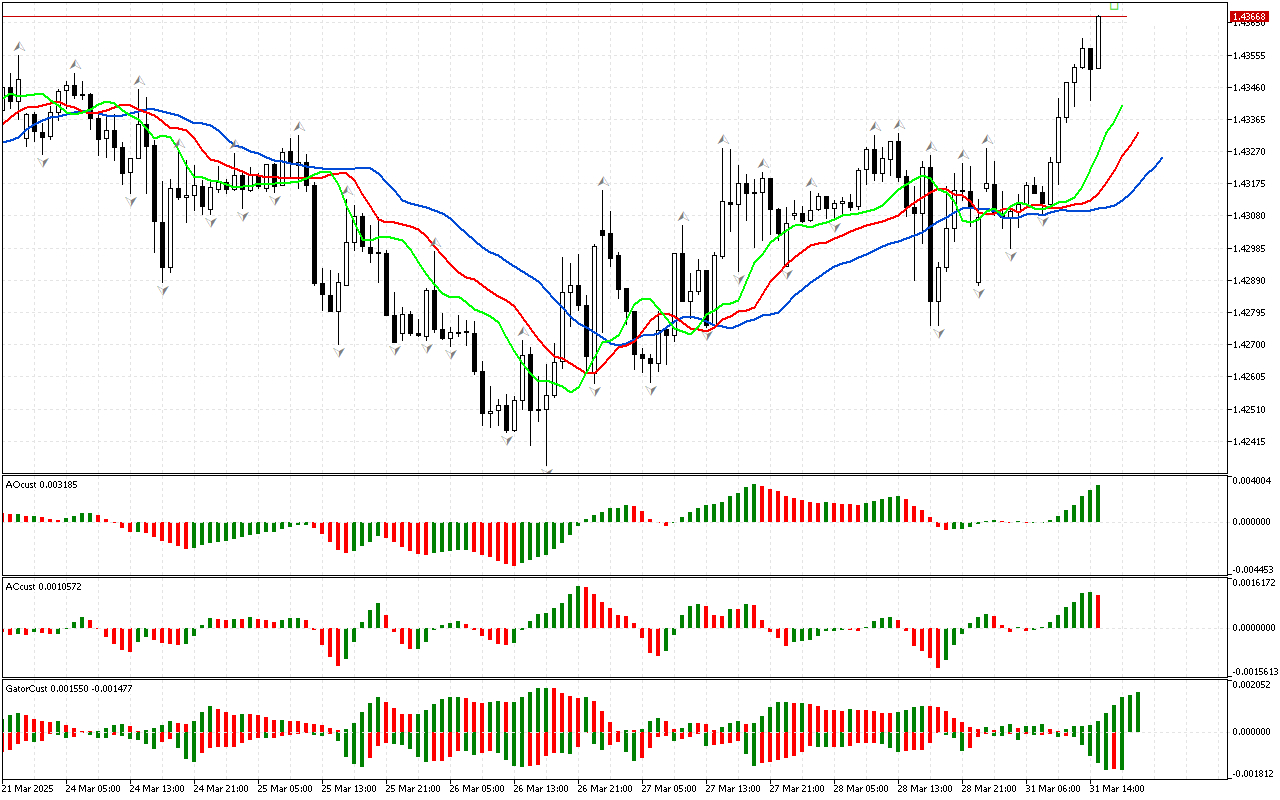Pick the 1.43175 price scale value

[1249, 184]
